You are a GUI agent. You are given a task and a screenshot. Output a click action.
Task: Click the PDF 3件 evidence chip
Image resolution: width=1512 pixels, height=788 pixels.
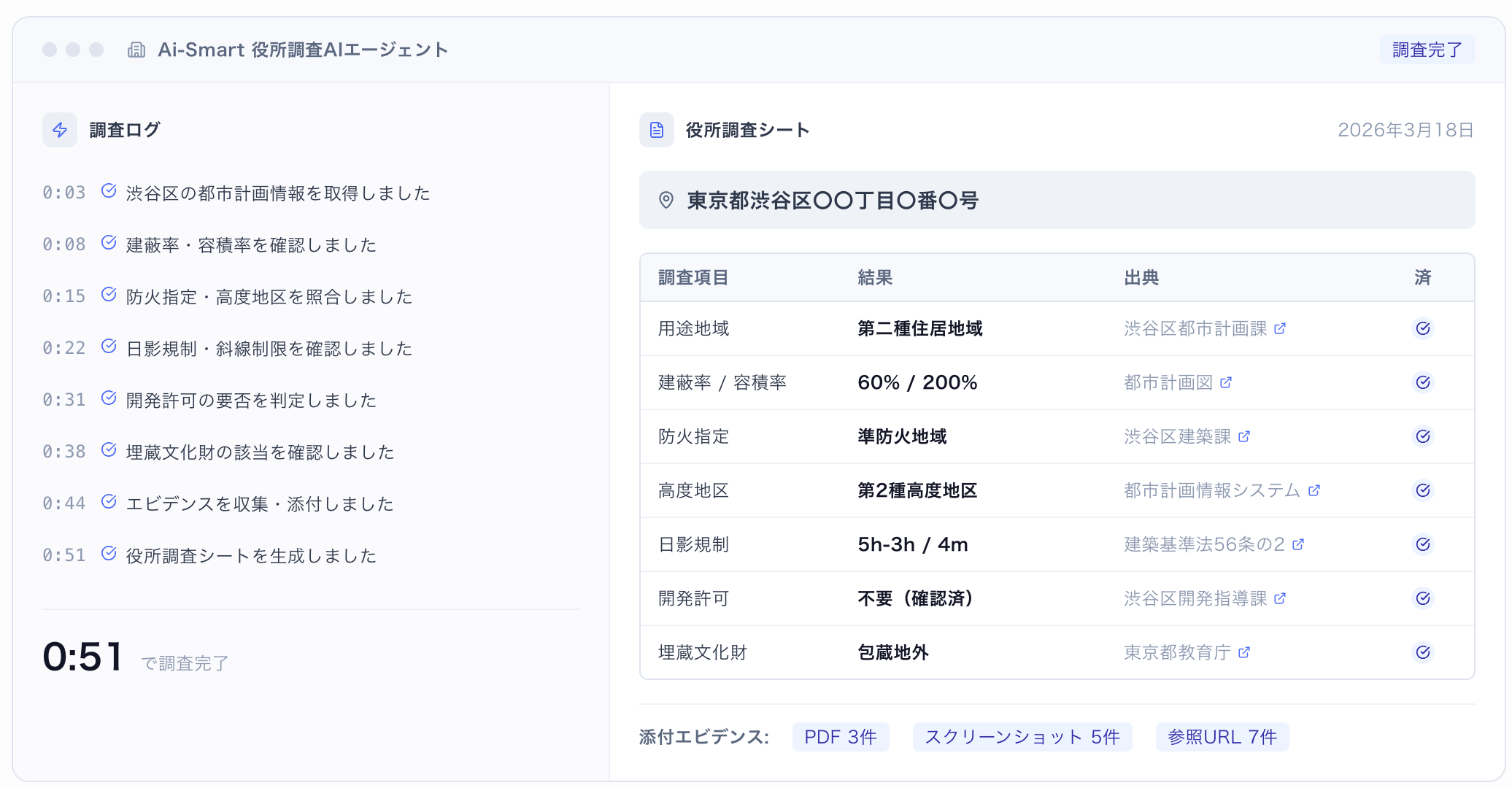(x=840, y=736)
